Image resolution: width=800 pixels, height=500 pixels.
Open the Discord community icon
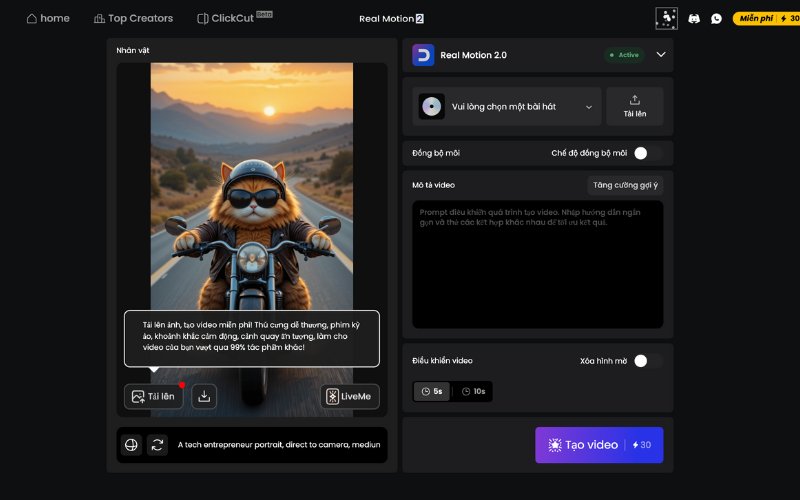coord(694,19)
